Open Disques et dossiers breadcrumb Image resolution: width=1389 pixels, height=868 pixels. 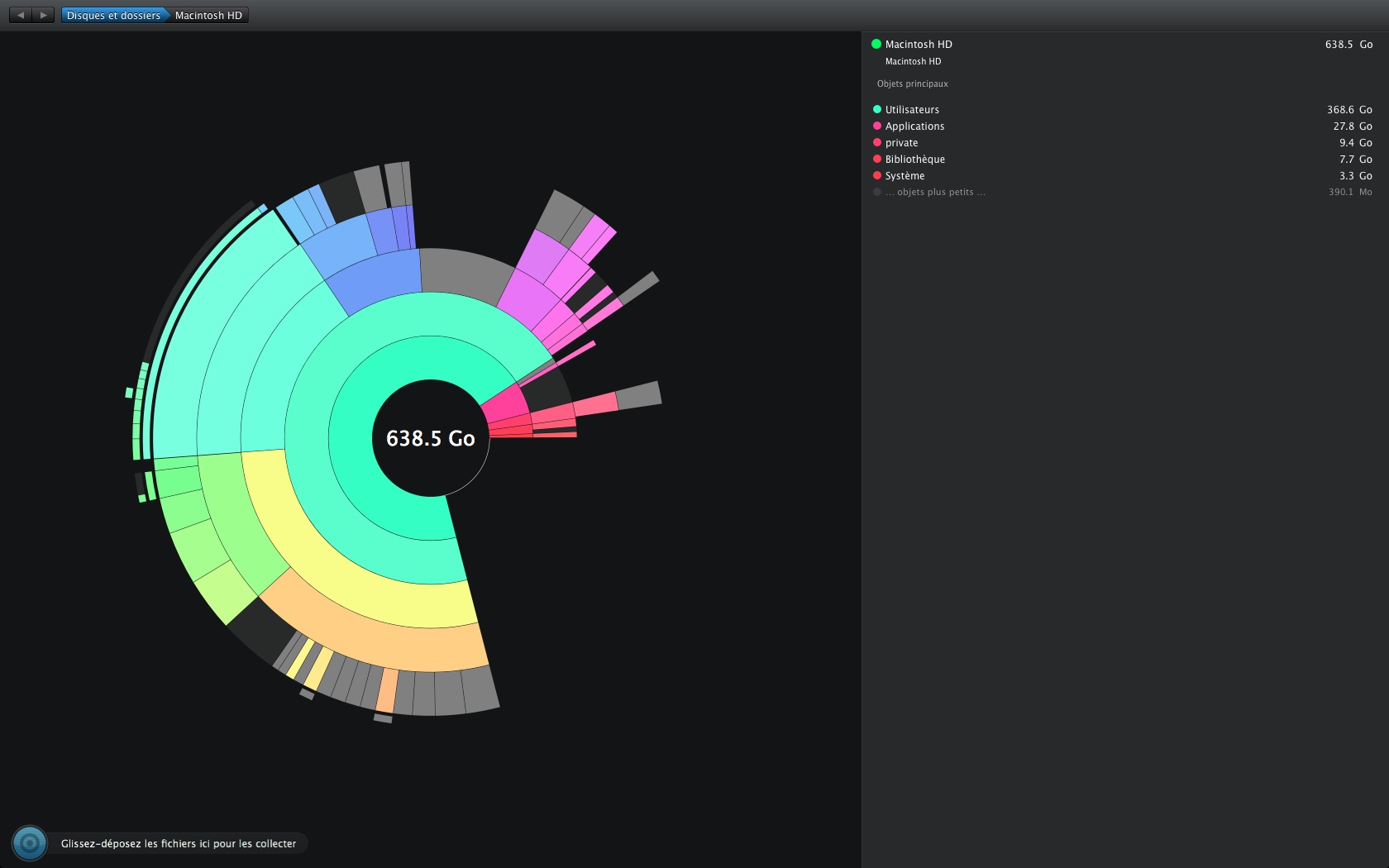pos(113,15)
